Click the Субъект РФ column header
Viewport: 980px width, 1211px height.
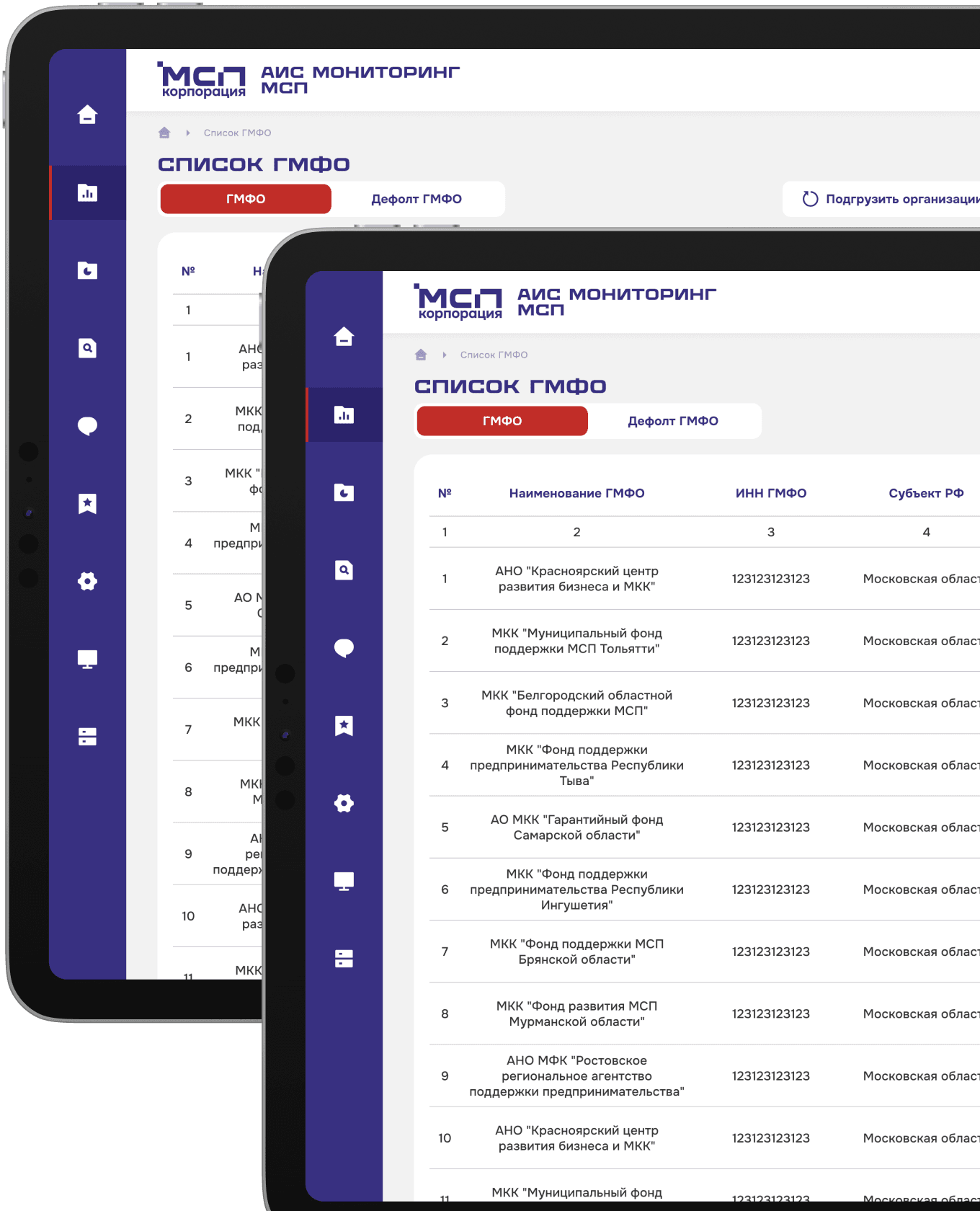pyautogui.click(x=926, y=493)
